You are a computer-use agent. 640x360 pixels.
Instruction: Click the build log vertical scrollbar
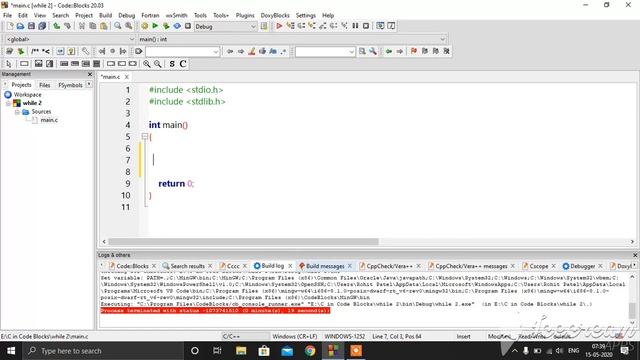pyautogui.click(x=632, y=311)
